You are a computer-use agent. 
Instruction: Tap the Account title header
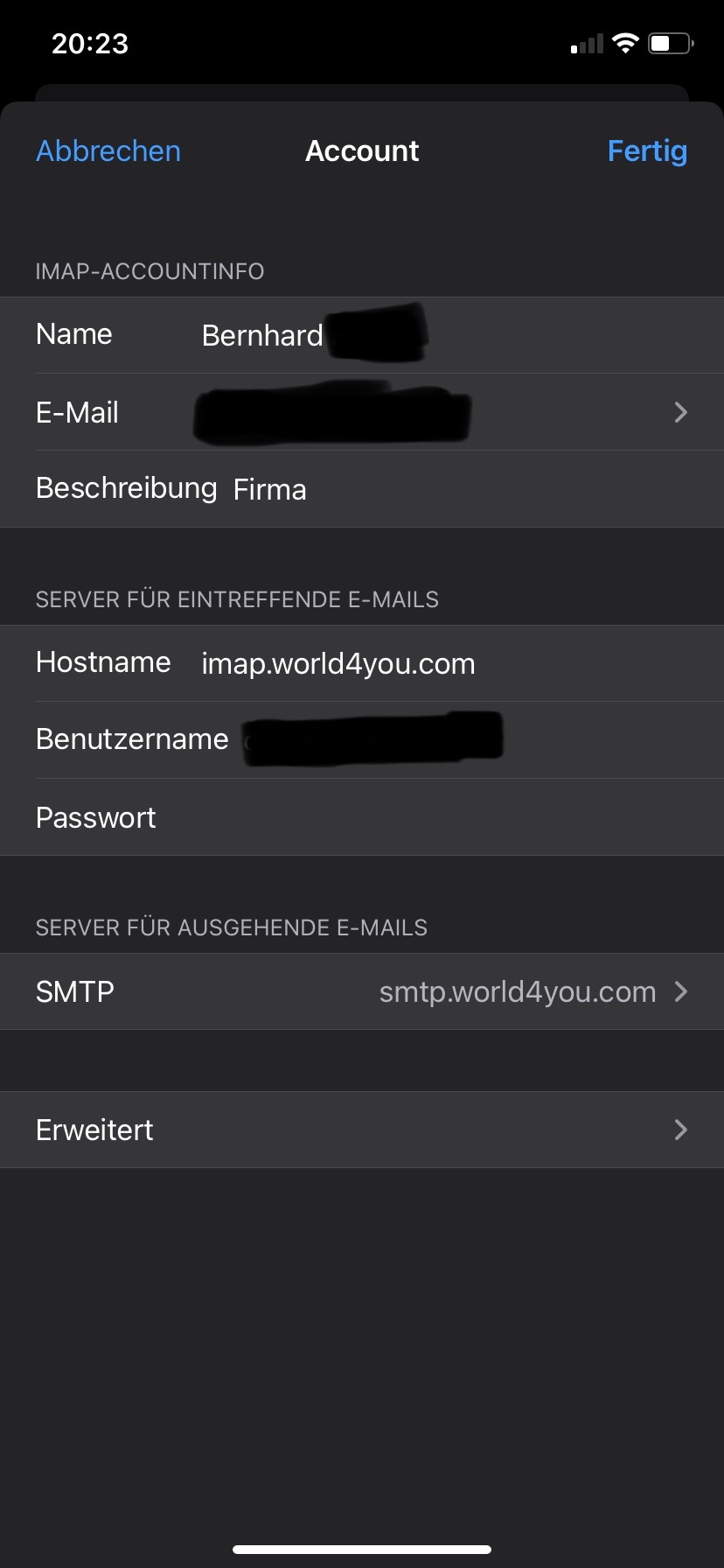click(362, 151)
